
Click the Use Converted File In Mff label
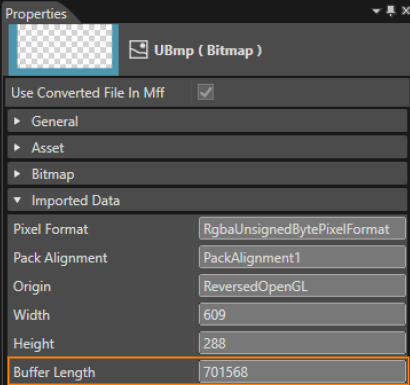coord(88,93)
